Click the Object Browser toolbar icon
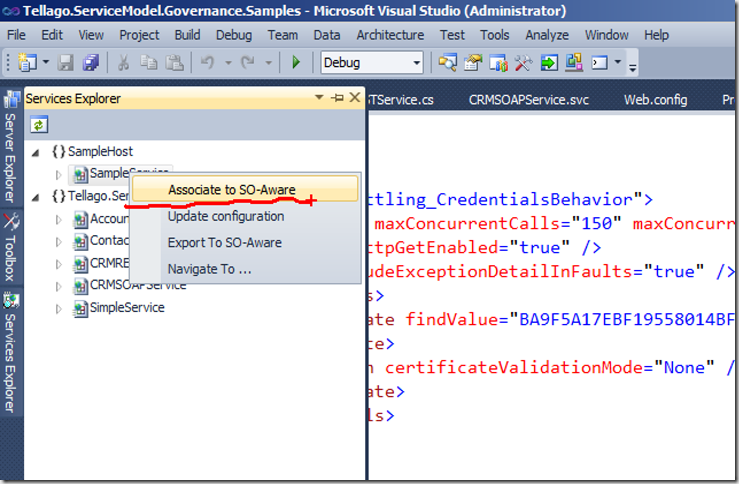The image size is (739, 484). point(498,62)
